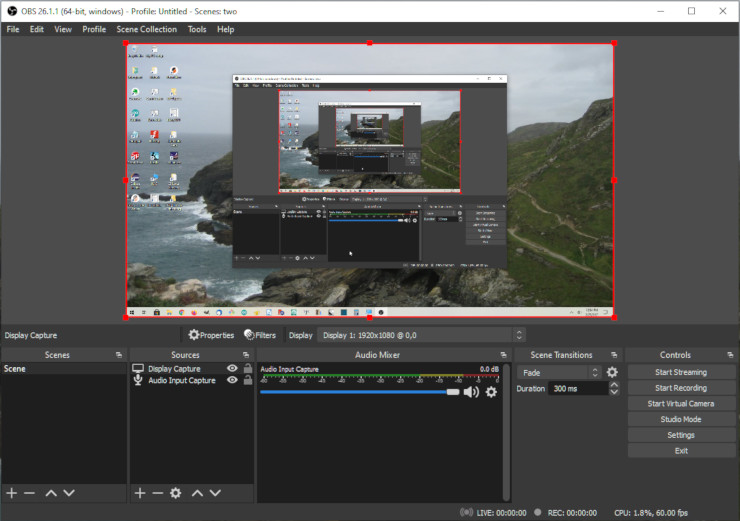Click the Start Streaming button
This screenshot has width=740, height=521.
click(681, 372)
